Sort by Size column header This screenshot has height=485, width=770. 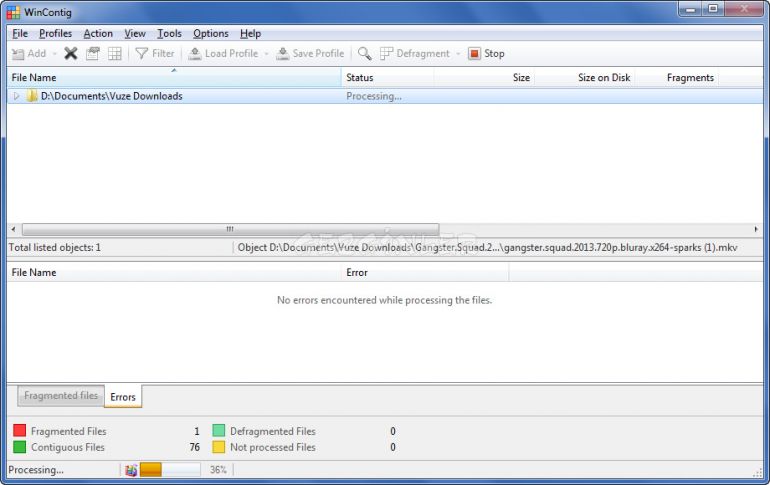(484, 78)
